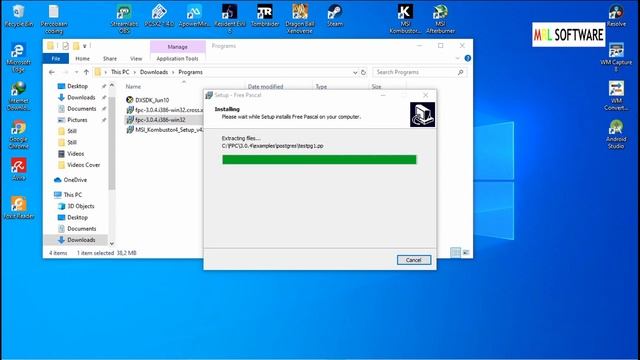Viewport: 640px width, 360px height.
Task: Click the Explorer help question mark icon
Action: (x=468, y=58)
